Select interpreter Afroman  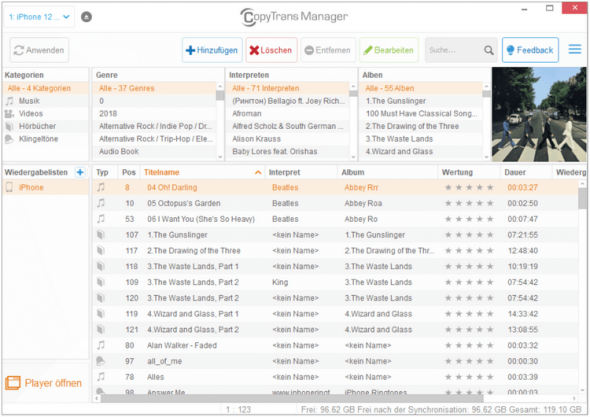[288, 114]
